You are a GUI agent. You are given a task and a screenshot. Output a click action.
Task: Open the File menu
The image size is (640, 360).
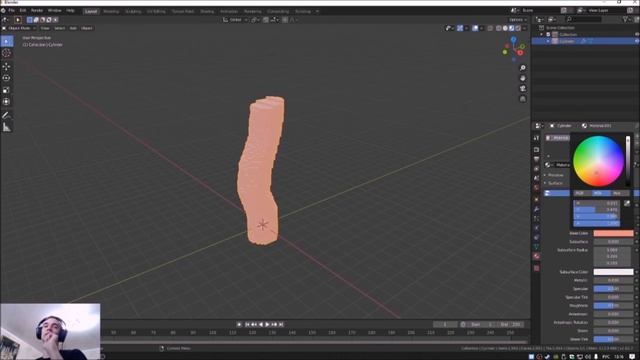click(11, 11)
